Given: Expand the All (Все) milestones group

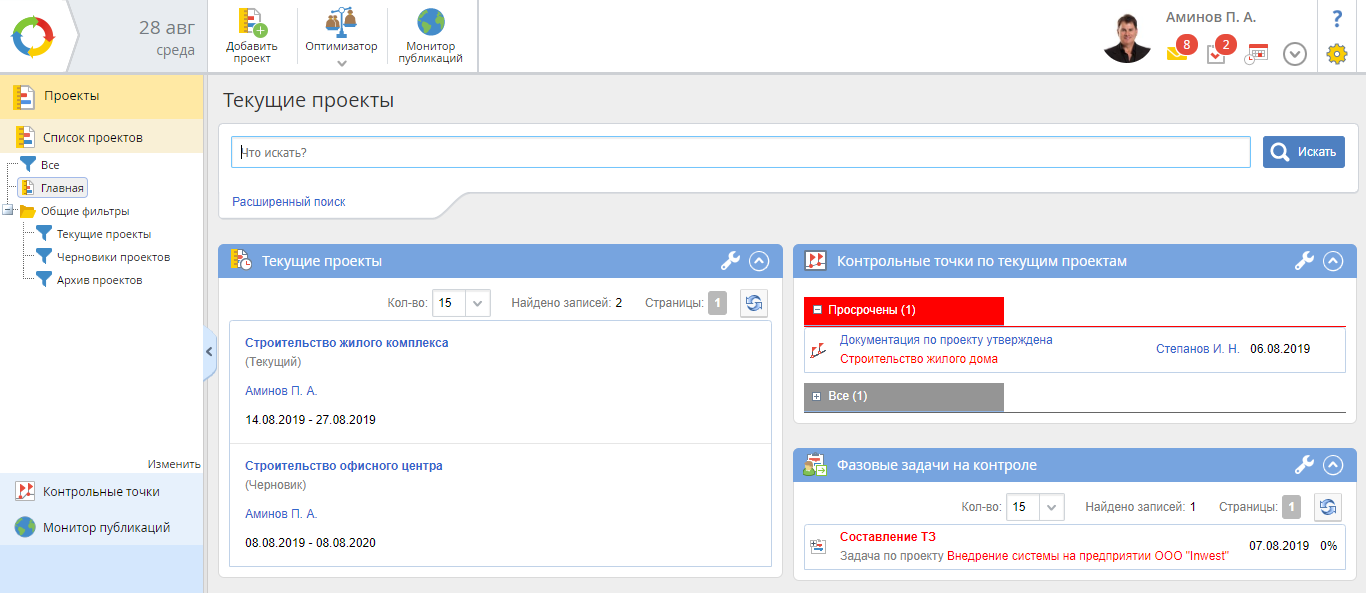Looking at the screenshot, I should pyautogui.click(x=817, y=397).
